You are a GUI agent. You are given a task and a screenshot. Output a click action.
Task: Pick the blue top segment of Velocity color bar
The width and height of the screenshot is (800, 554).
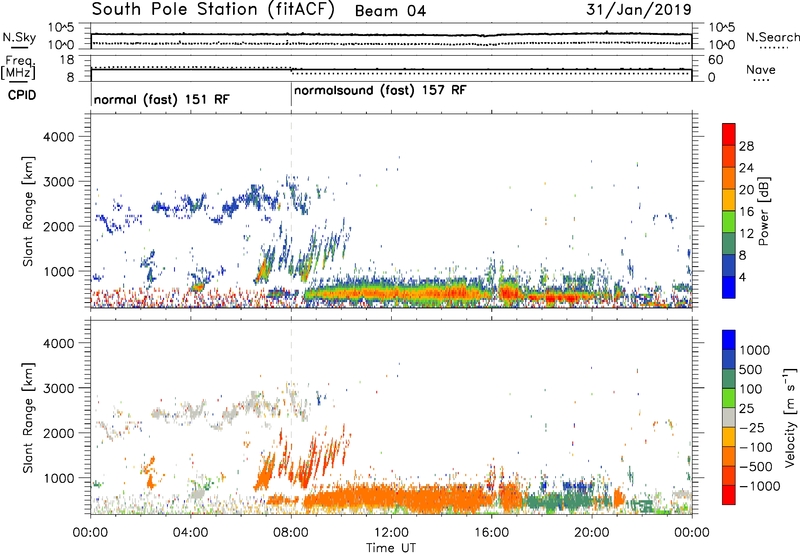coord(729,340)
